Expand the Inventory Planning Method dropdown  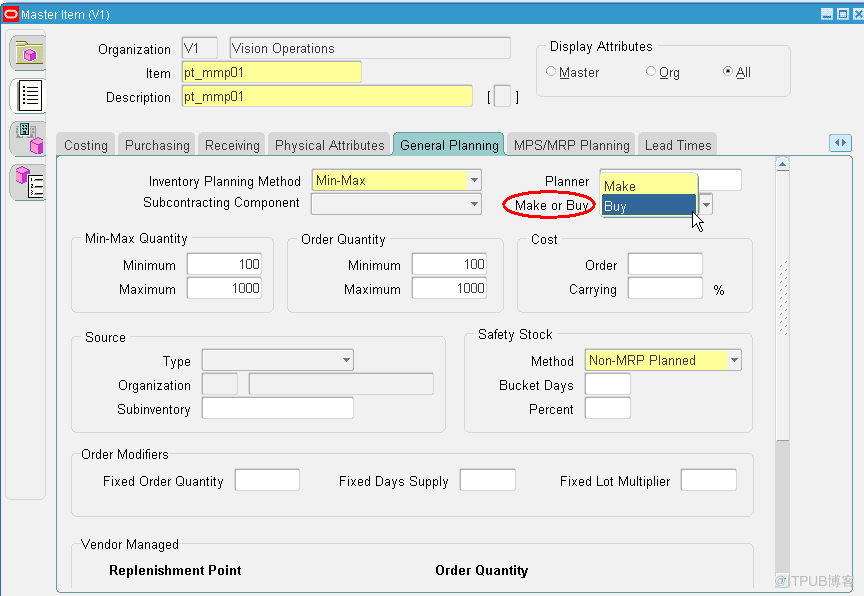(475, 180)
